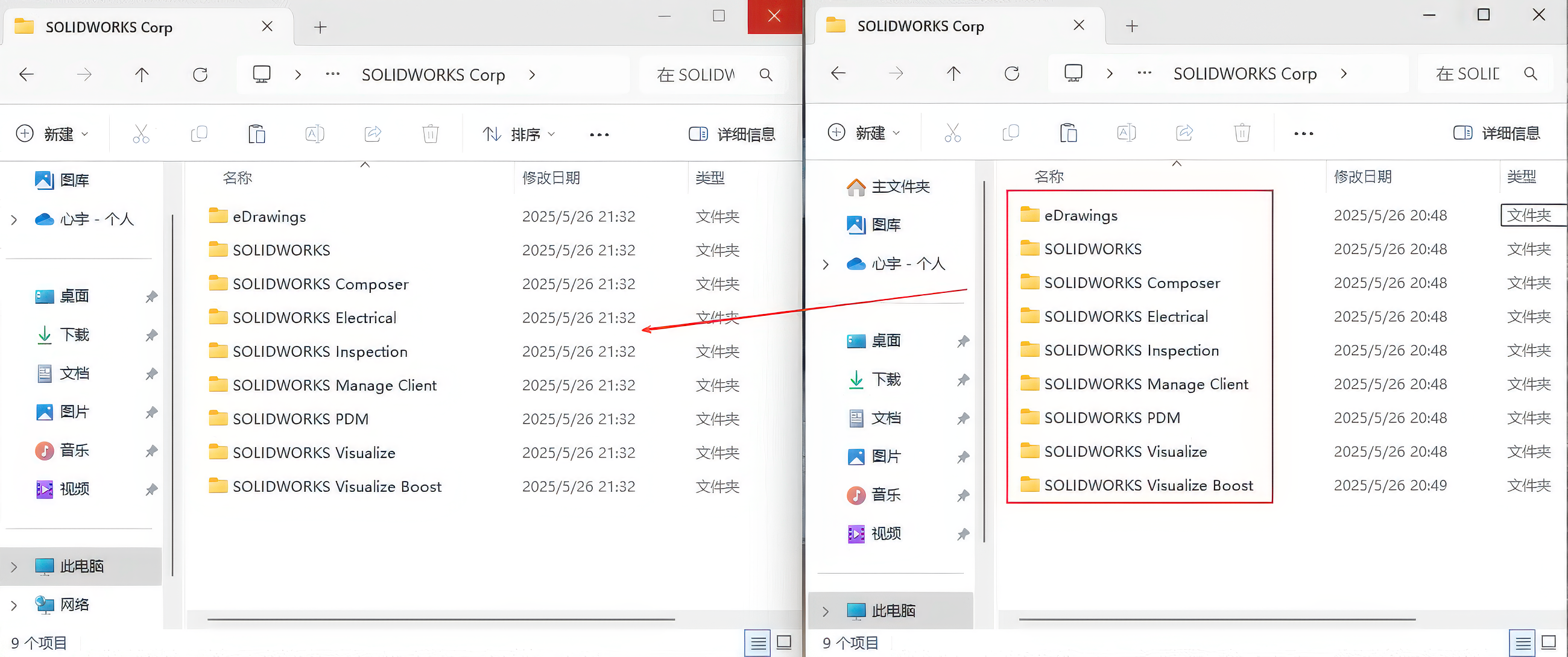This screenshot has height=657, width=1568.
Task: Click Cut icon in right window toolbar
Action: pos(953,133)
